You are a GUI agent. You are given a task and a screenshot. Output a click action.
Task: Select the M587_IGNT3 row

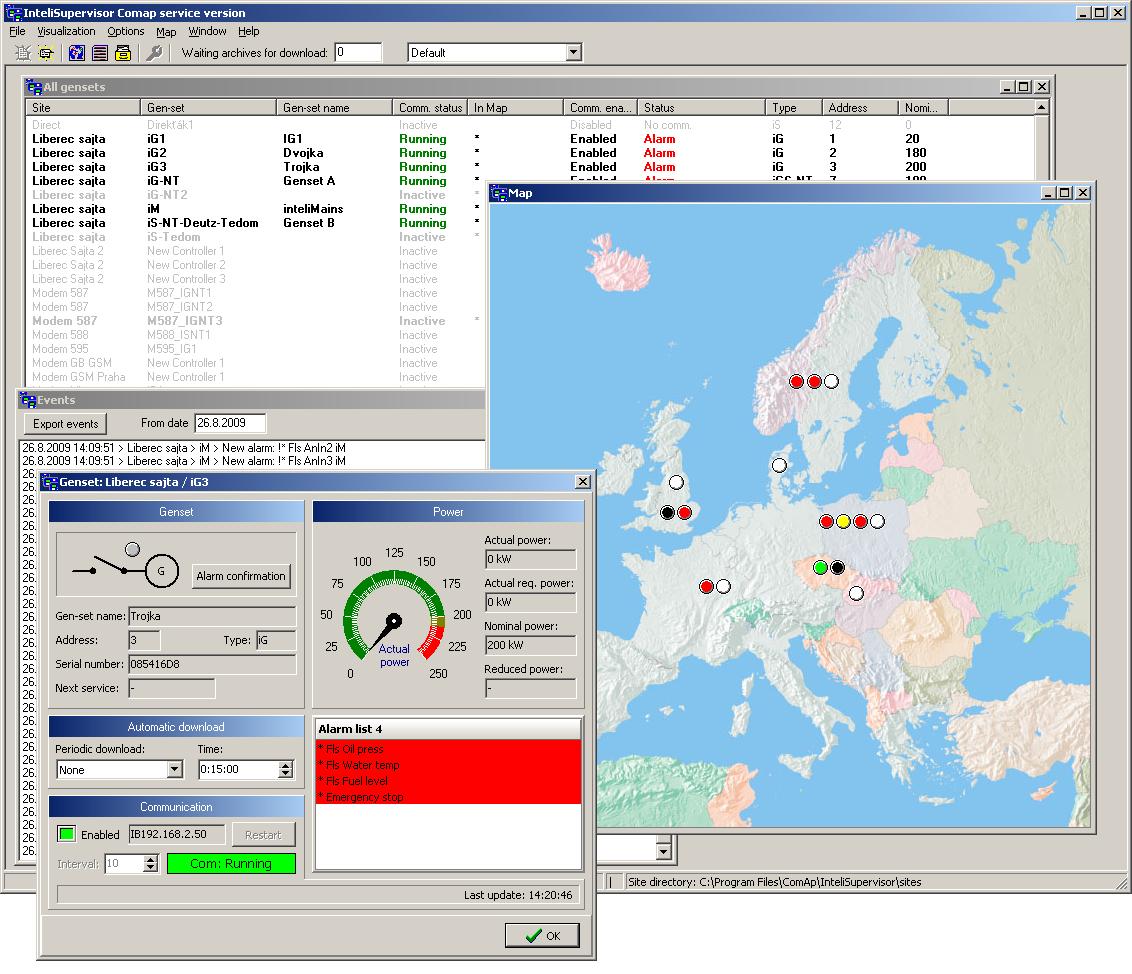pyautogui.click(x=256, y=321)
